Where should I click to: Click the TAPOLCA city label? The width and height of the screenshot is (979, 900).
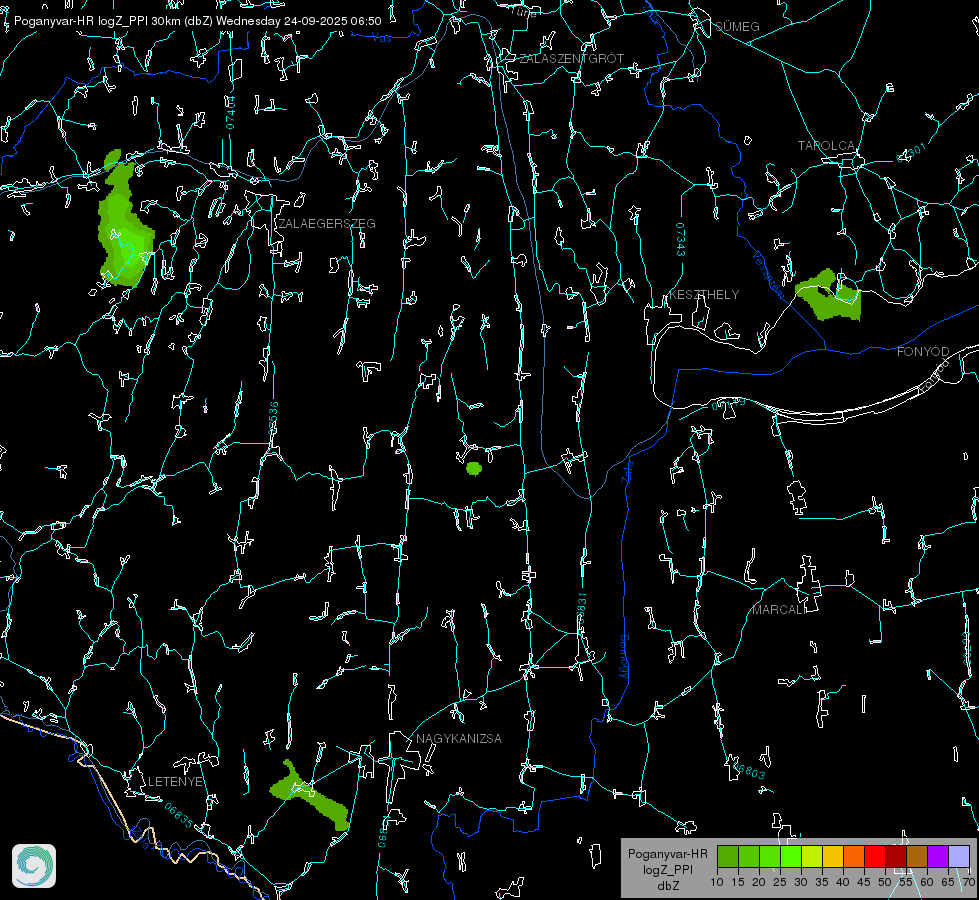(826, 146)
